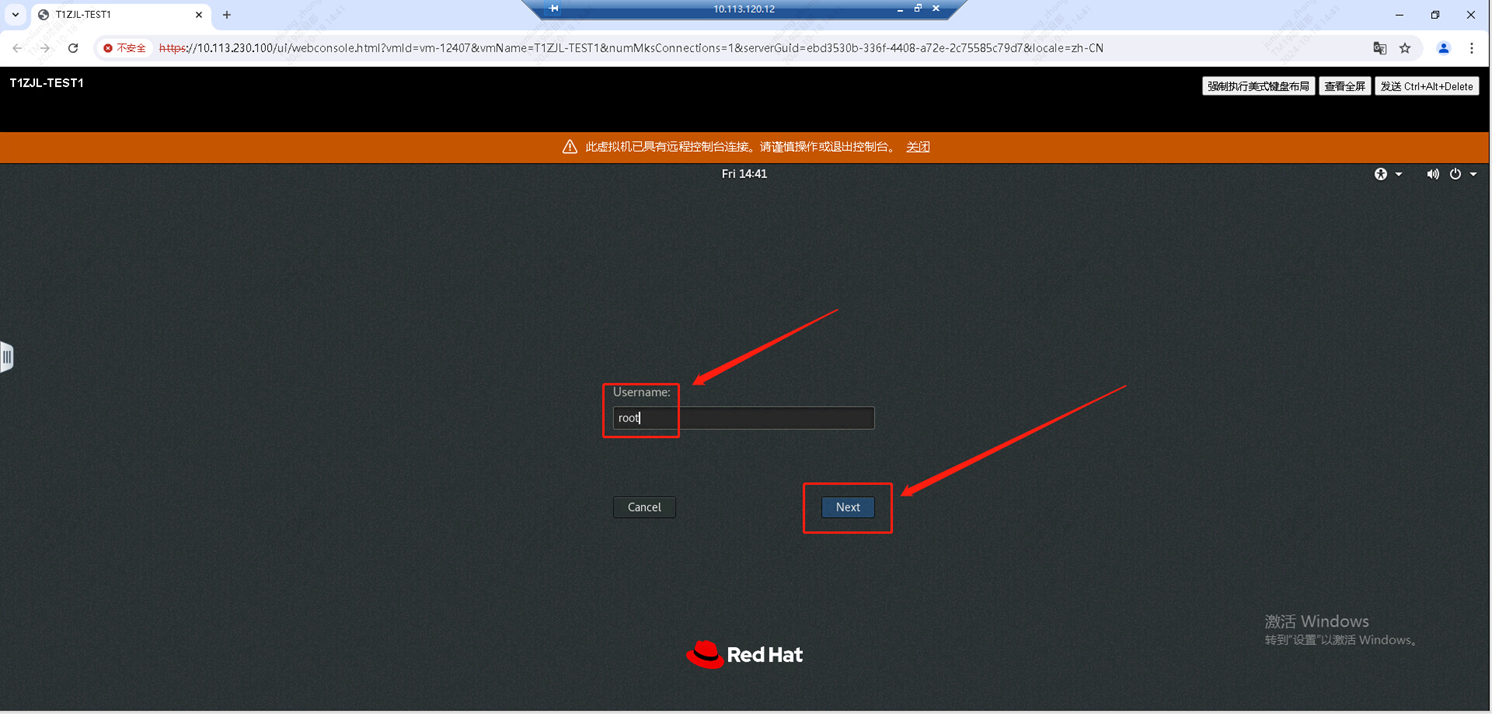
Task: Dismiss warning via the 关闭 link
Action: click(x=917, y=147)
